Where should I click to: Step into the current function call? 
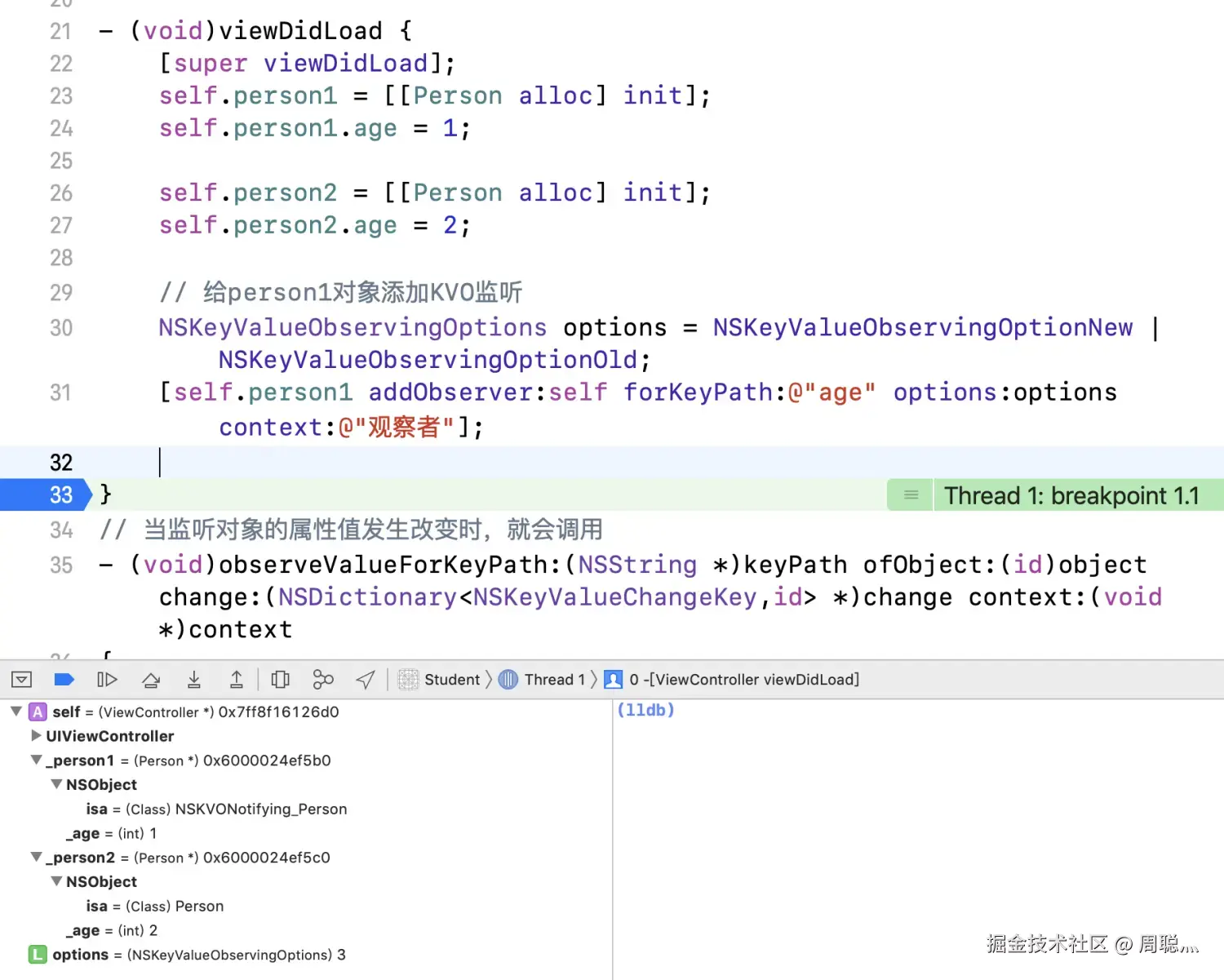coord(194,680)
